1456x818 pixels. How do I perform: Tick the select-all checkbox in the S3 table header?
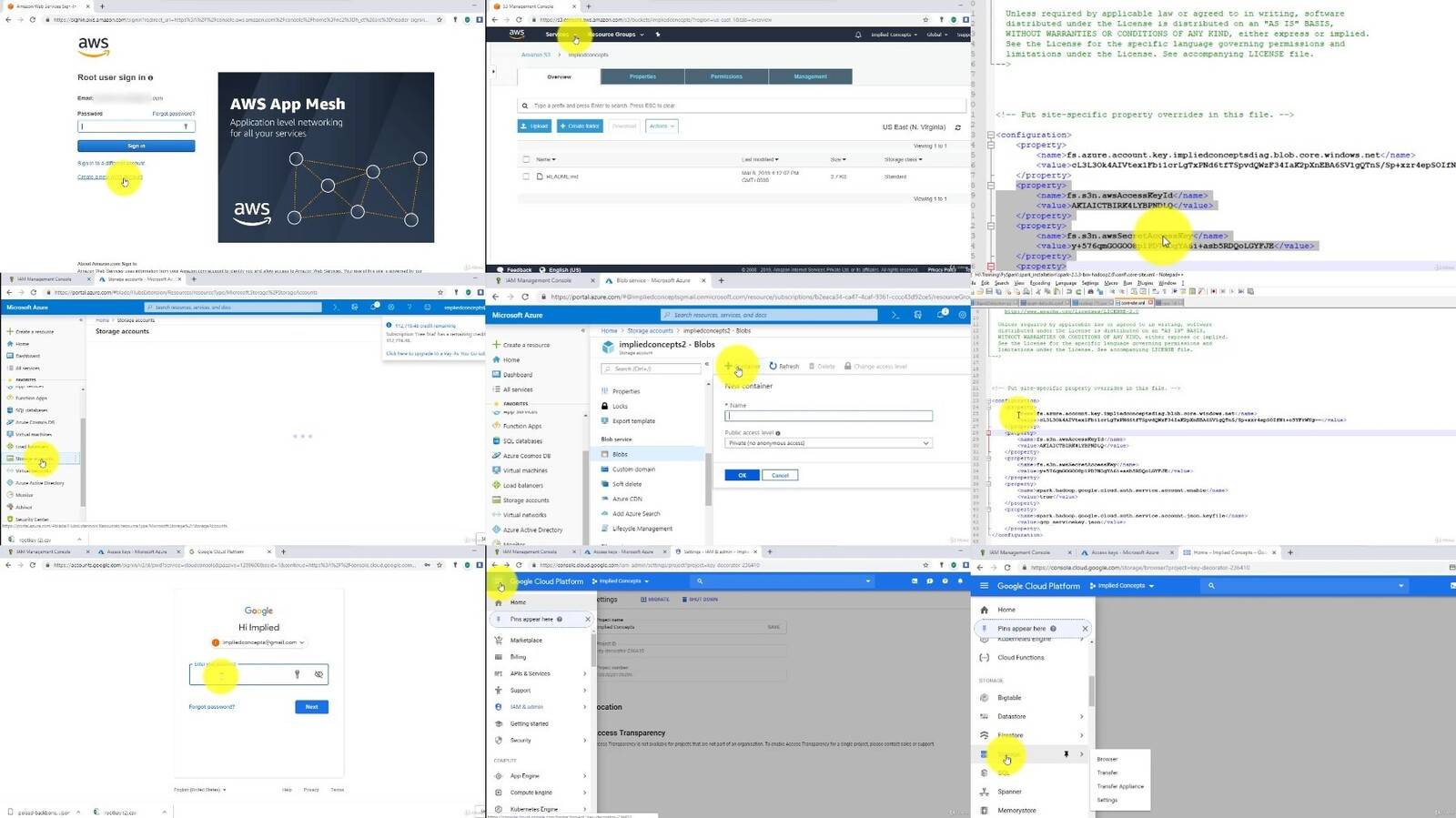526,159
